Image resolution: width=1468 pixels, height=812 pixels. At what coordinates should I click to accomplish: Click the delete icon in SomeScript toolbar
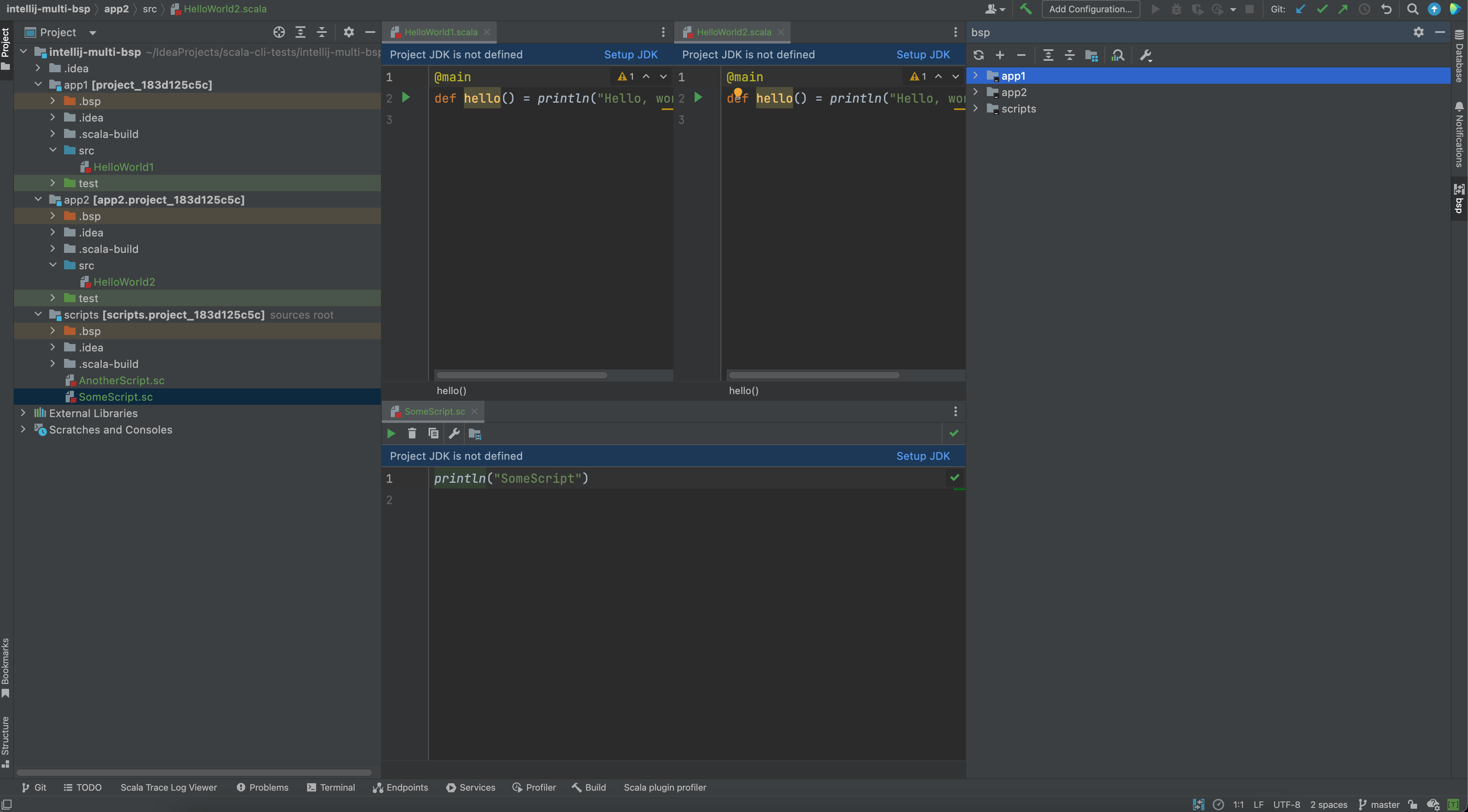click(411, 433)
